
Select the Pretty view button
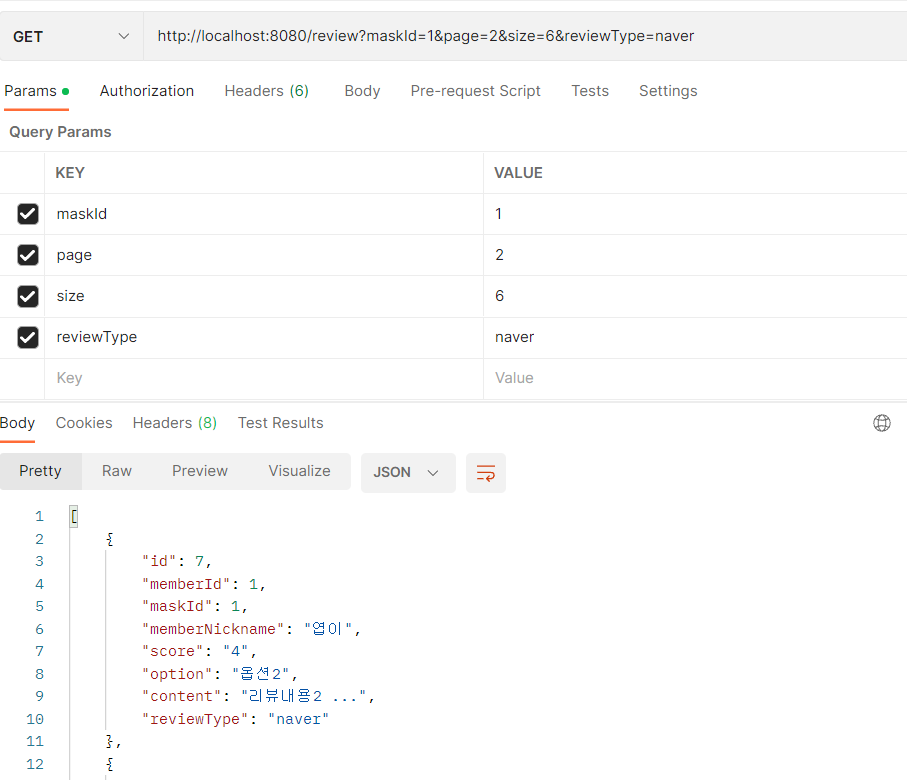pos(40,472)
